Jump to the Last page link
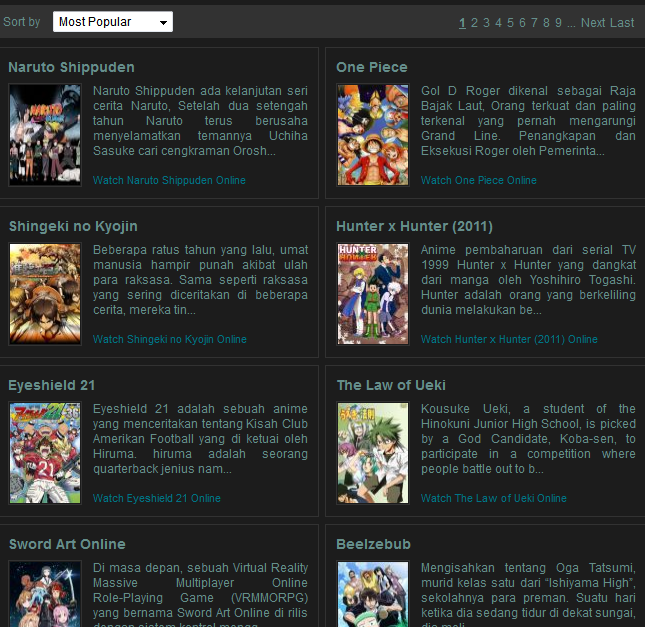Viewport: 645px width, 627px height. click(x=622, y=23)
